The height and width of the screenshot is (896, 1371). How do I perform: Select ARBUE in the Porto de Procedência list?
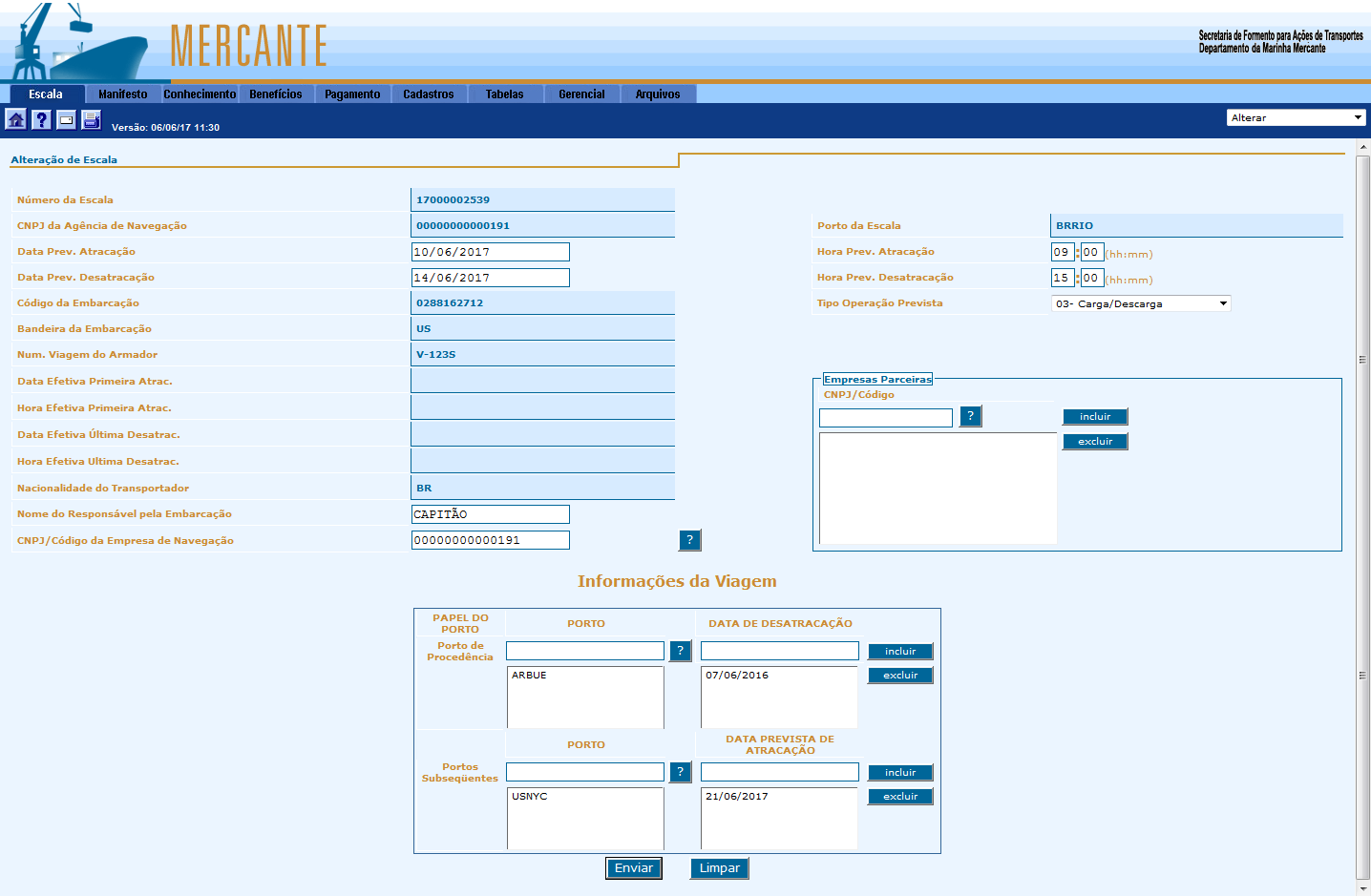click(530, 676)
